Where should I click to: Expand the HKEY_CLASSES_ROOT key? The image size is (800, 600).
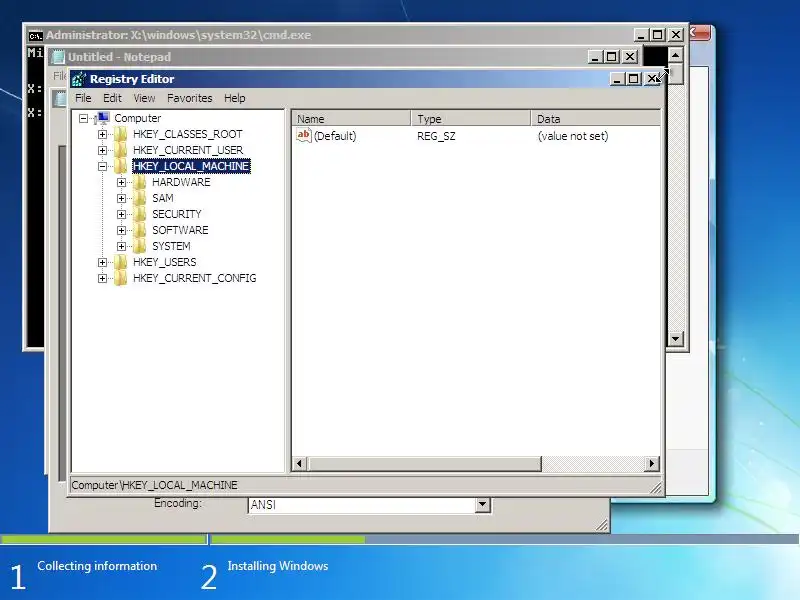103,135
